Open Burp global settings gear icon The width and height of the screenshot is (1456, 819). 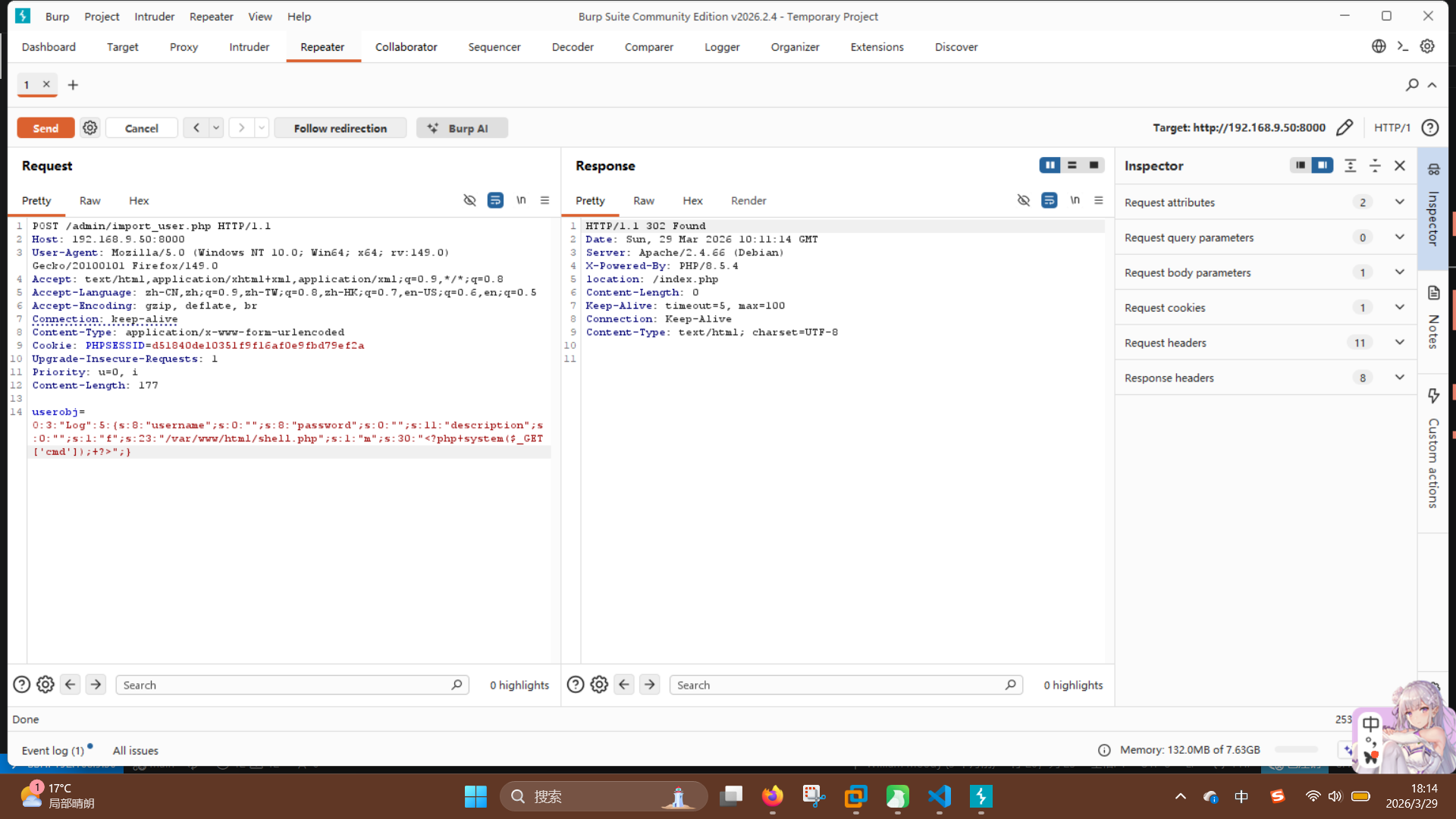coord(1427,46)
